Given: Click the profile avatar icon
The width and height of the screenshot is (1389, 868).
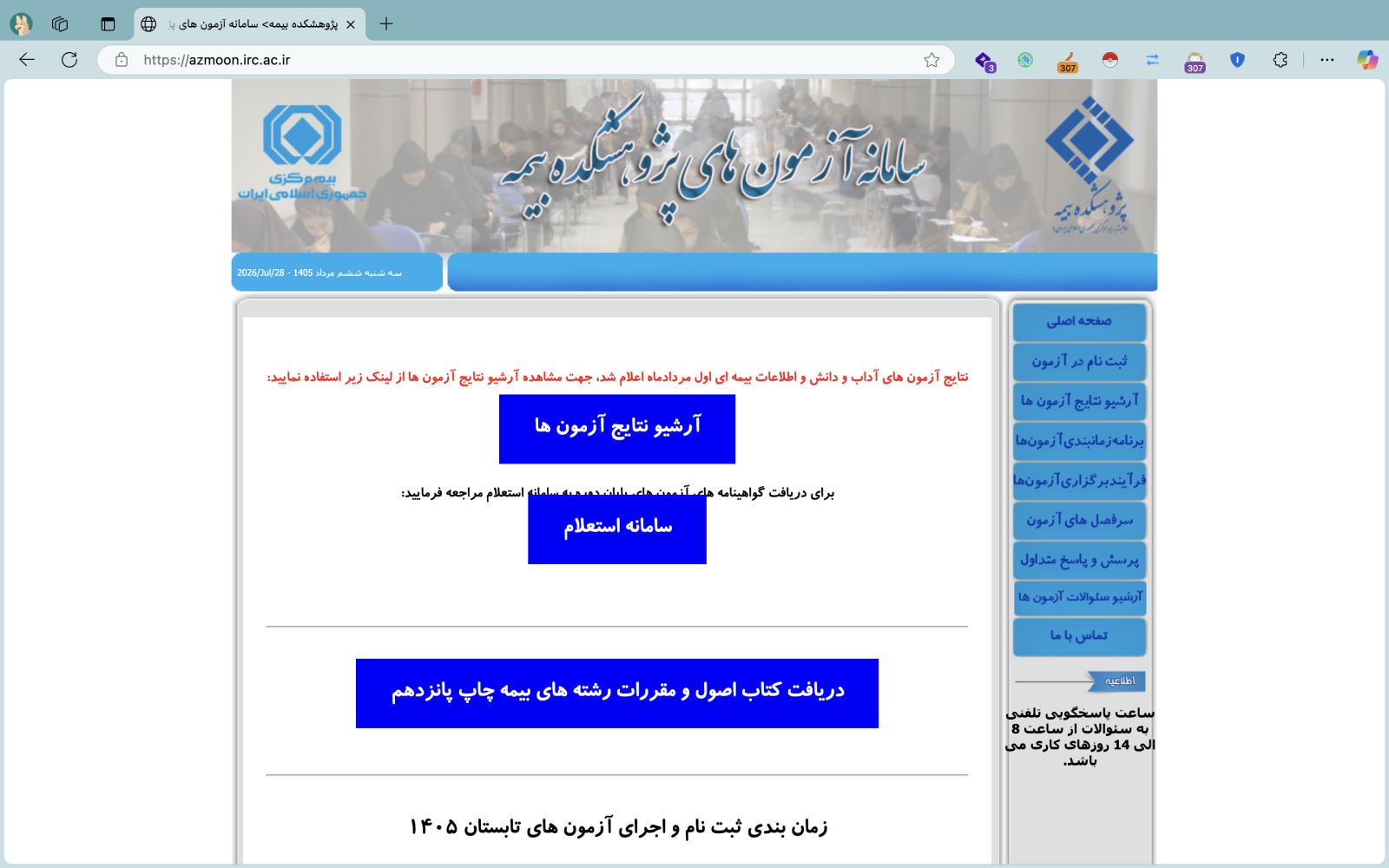Looking at the screenshot, I should coord(21,24).
